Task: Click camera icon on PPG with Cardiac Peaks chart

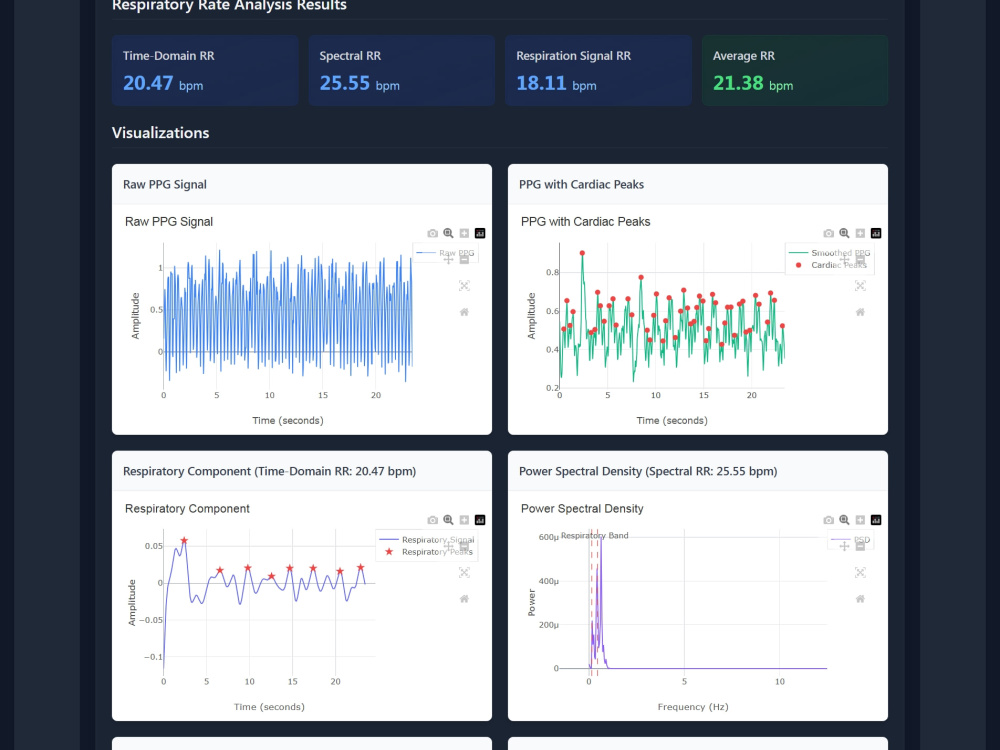Action: (x=828, y=233)
